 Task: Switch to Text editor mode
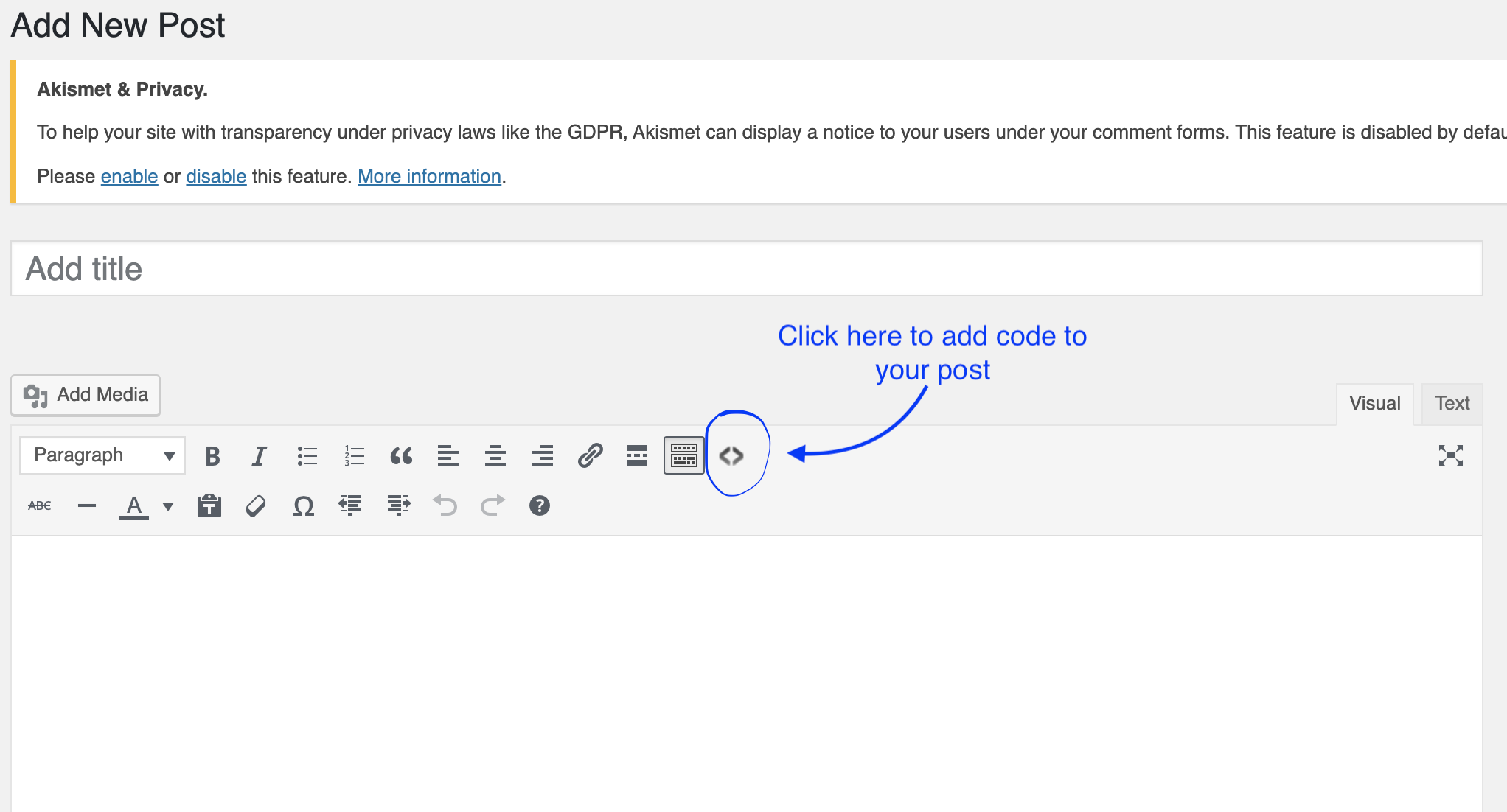coord(1452,403)
